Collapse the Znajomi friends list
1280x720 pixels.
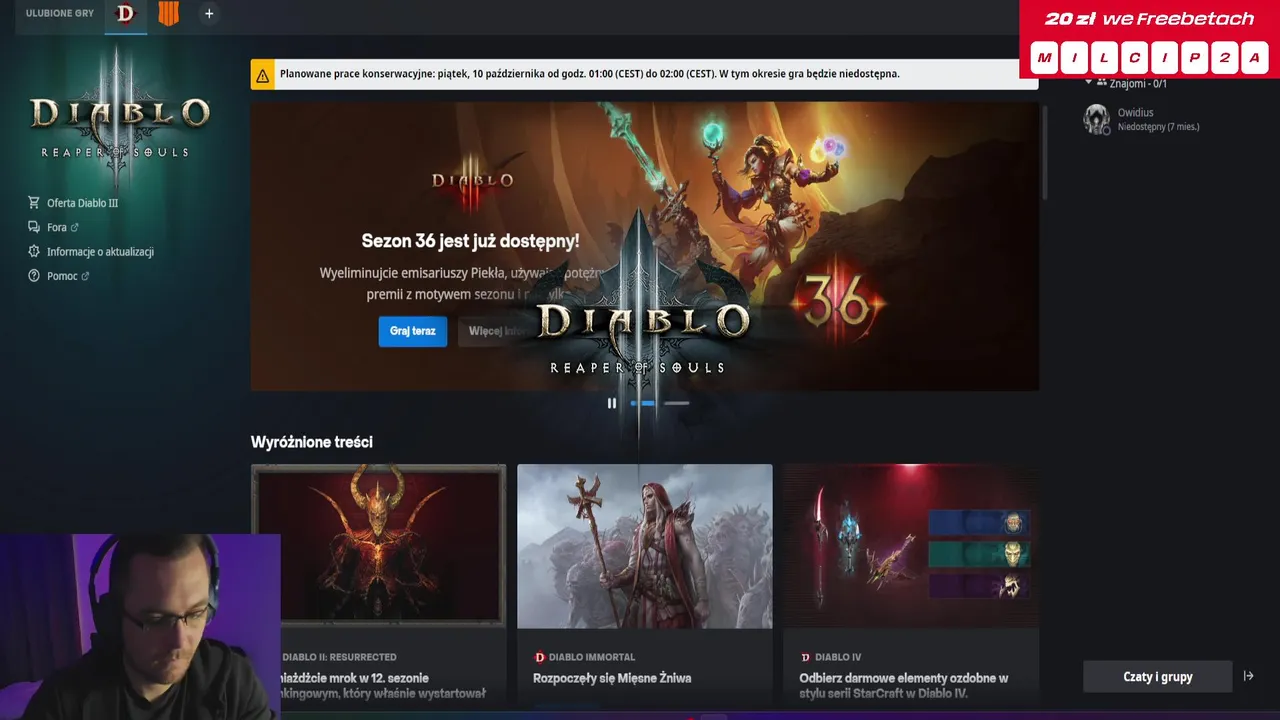click(x=1089, y=83)
